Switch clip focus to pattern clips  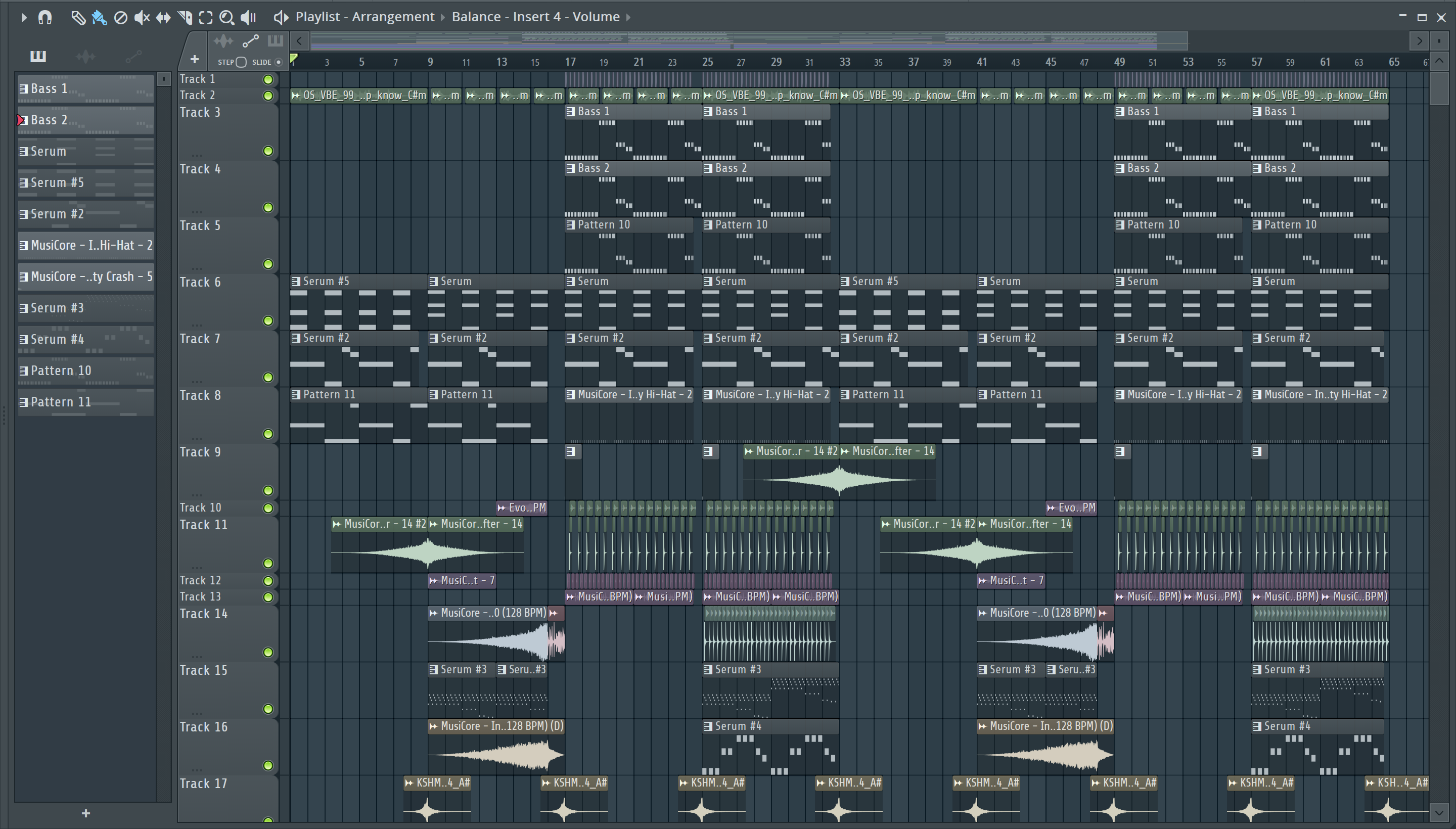[x=276, y=40]
